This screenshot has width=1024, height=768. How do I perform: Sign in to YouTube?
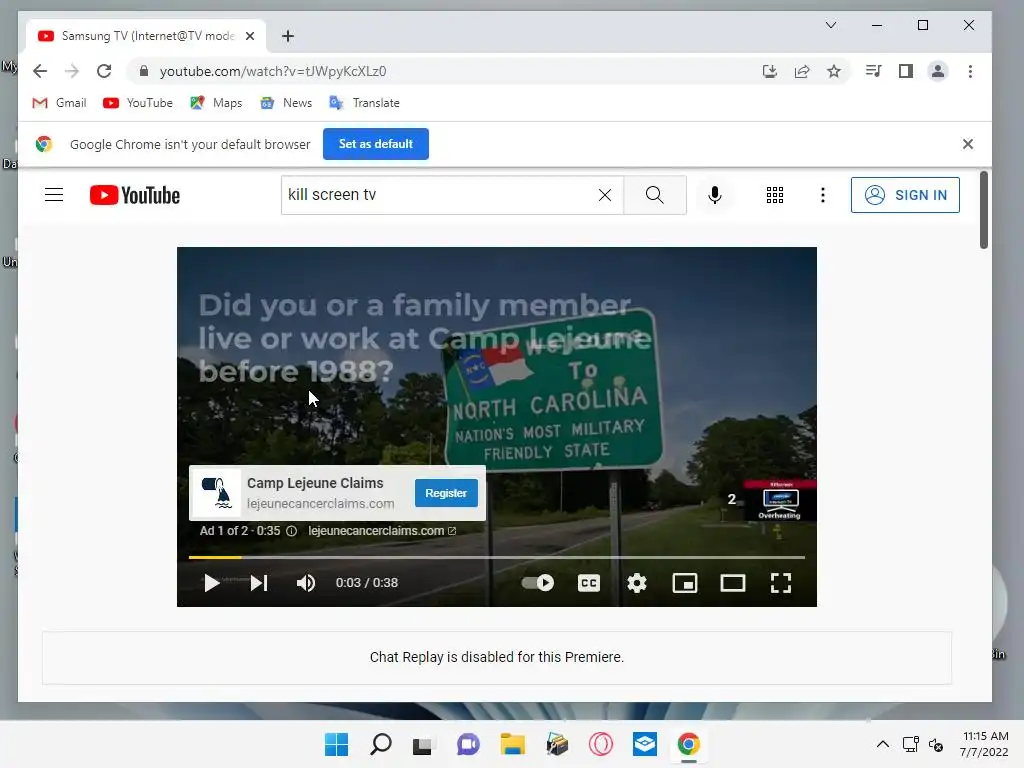(x=905, y=195)
